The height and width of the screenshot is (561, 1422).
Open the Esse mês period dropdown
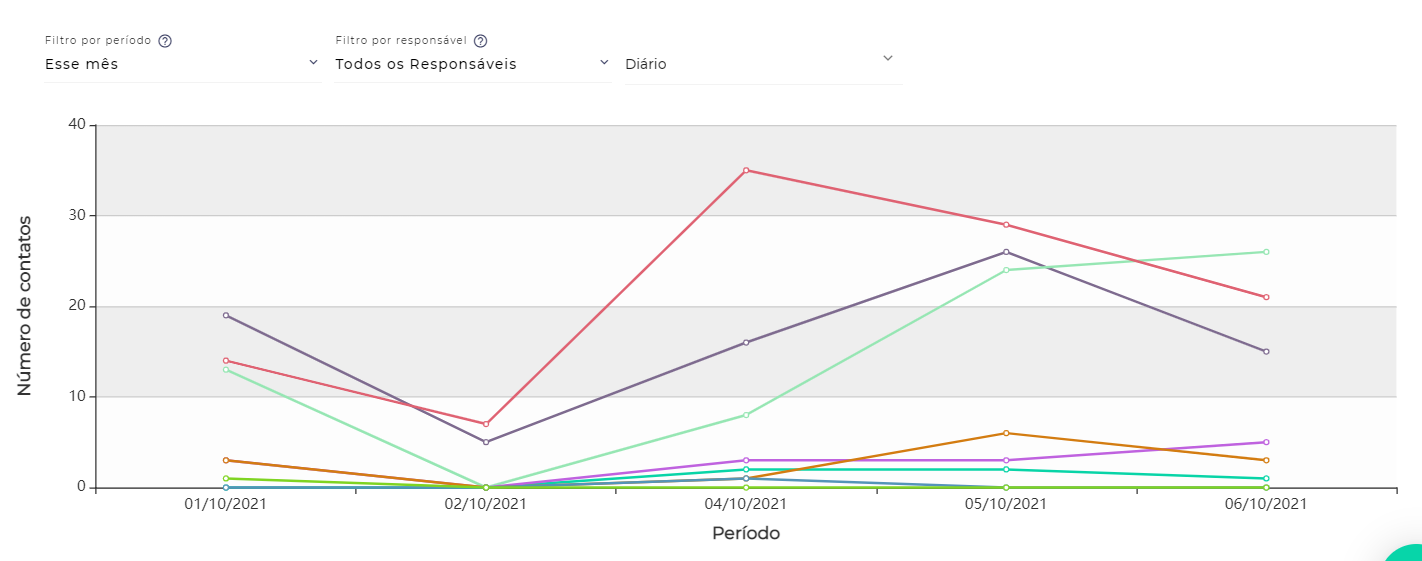182,64
